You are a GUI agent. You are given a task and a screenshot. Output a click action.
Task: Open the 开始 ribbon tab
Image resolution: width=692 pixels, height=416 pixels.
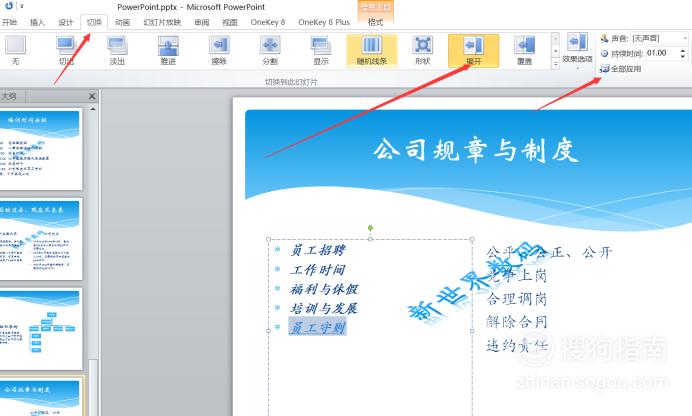(x=9, y=22)
